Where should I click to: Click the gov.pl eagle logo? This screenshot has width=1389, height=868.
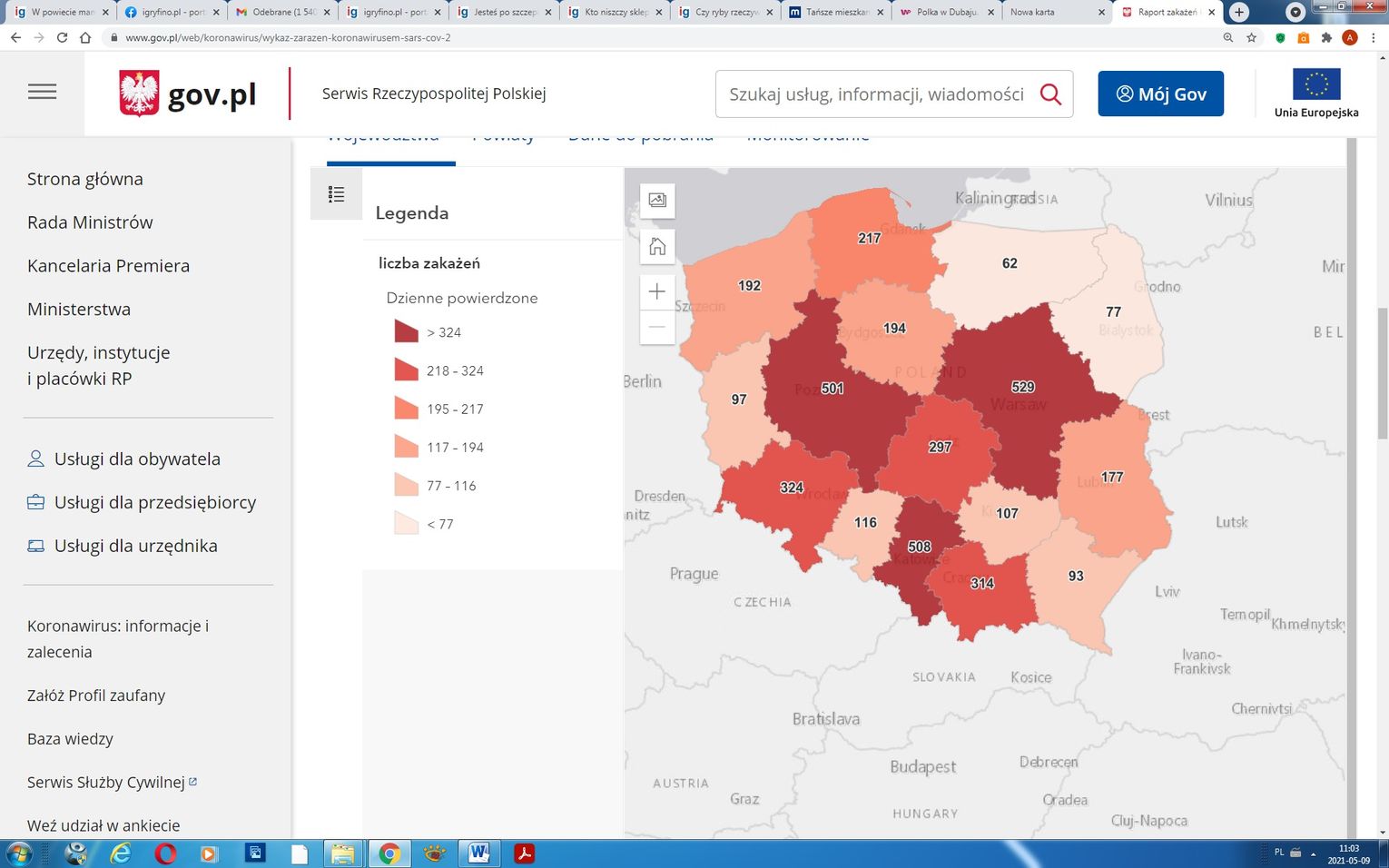pyautogui.click(x=139, y=94)
